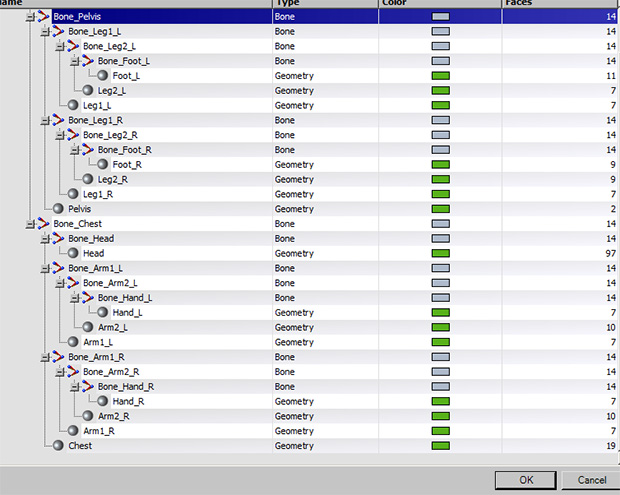Screen dimensions: 620x495
Task: Click the bone icon beside Bone_Leg1_R
Action: [x=58, y=120]
